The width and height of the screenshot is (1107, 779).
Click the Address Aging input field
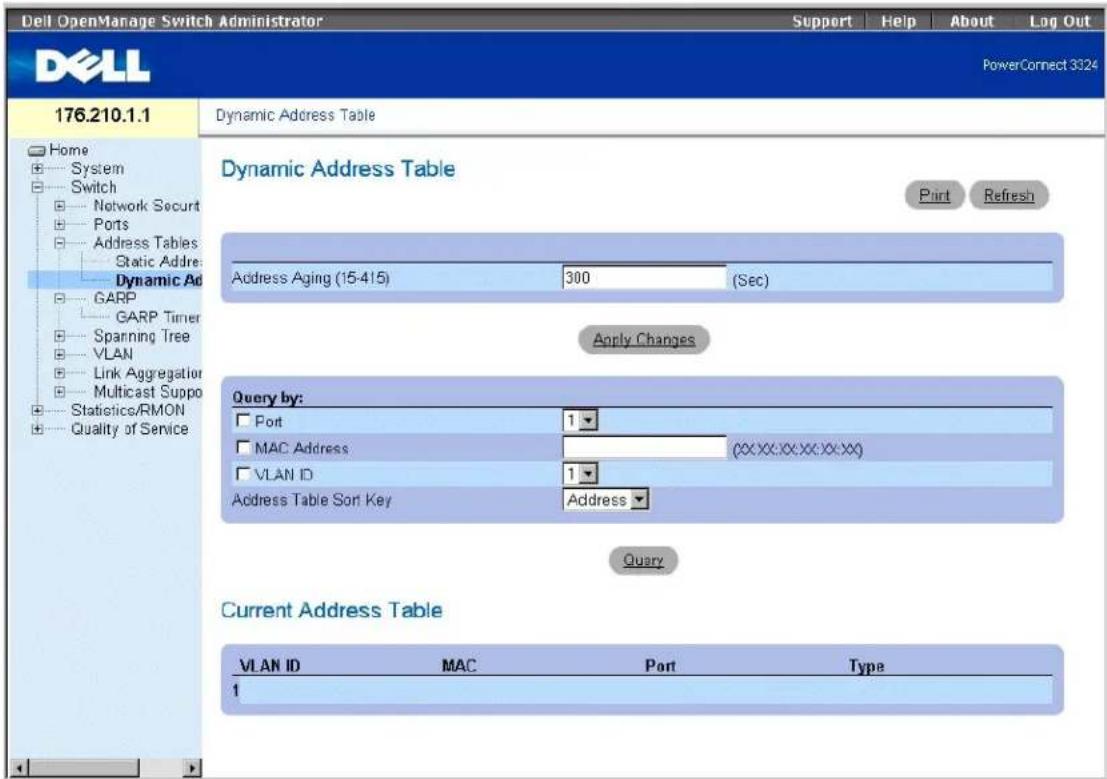pos(644,278)
